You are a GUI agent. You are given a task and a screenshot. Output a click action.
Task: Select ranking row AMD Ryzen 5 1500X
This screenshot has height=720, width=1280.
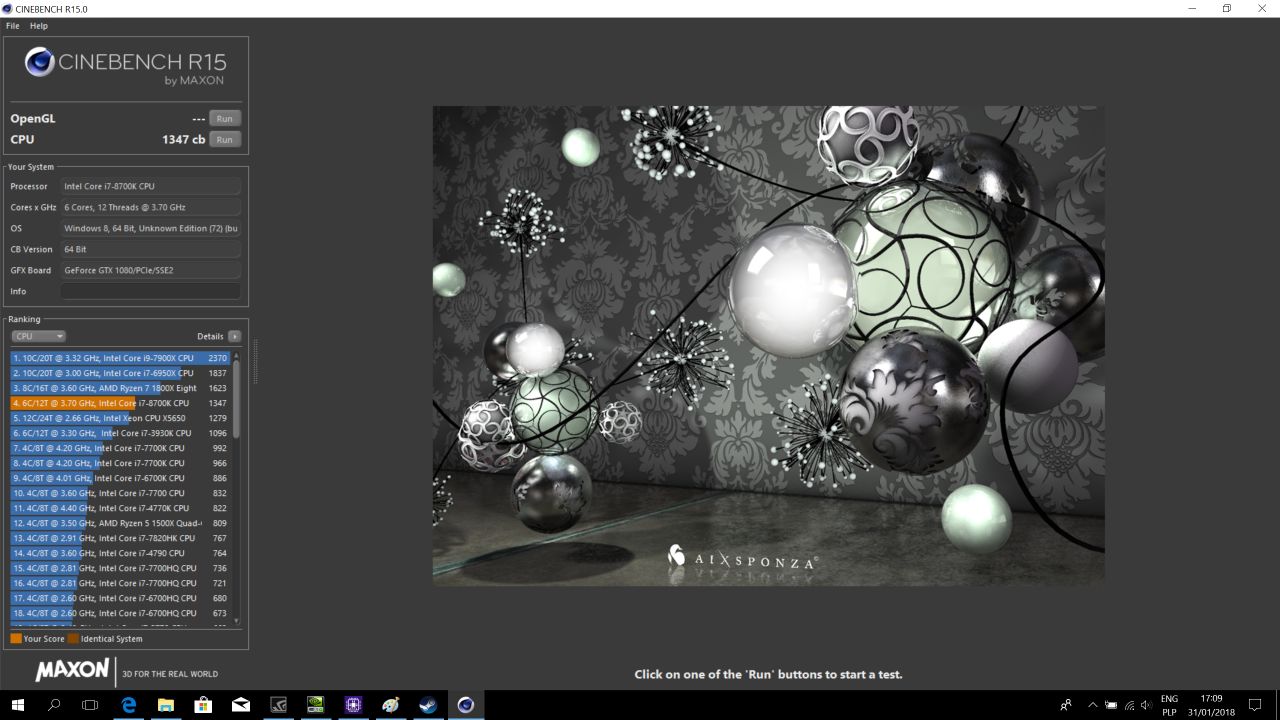click(x=120, y=523)
